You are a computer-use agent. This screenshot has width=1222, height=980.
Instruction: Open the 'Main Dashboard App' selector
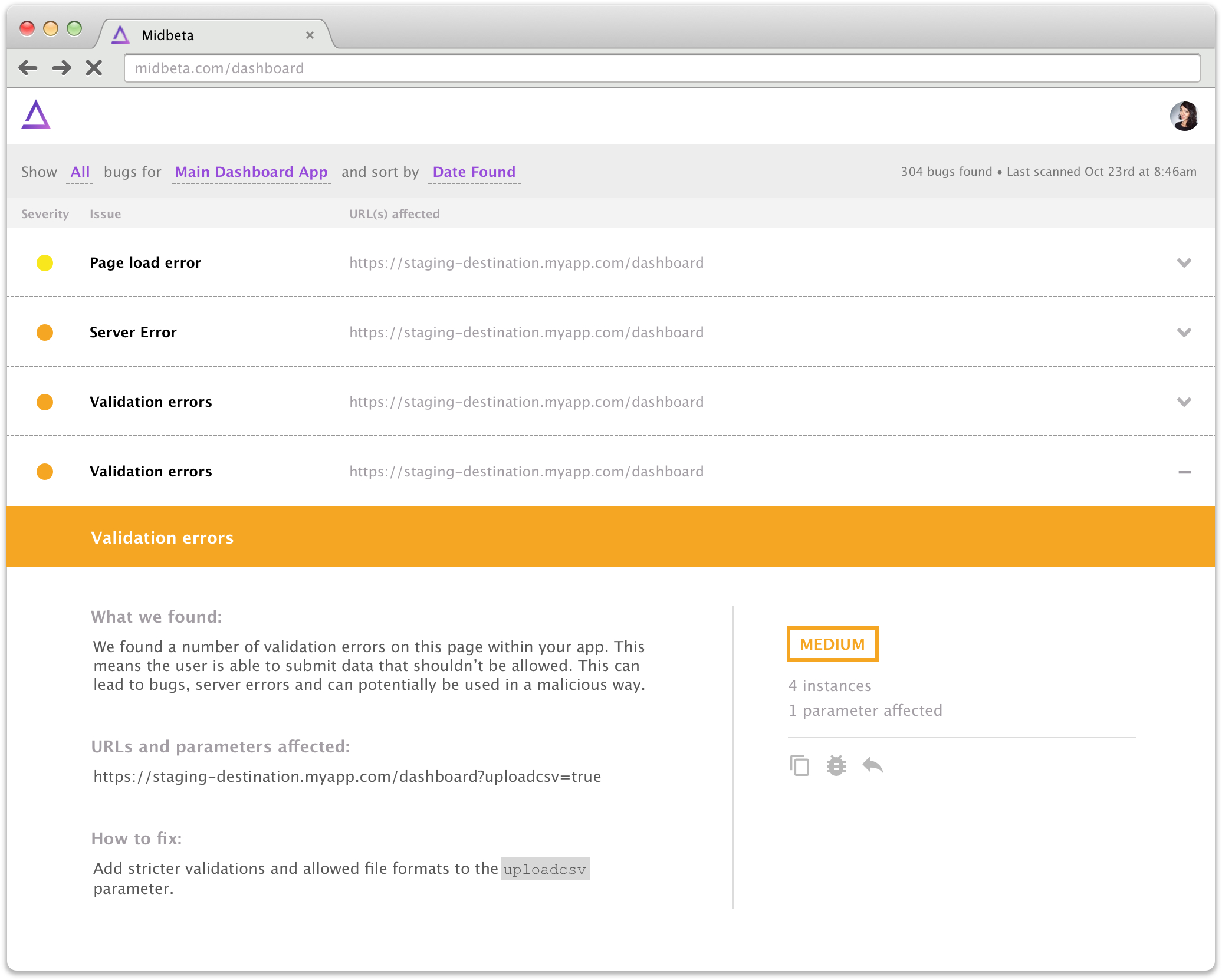(251, 172)
